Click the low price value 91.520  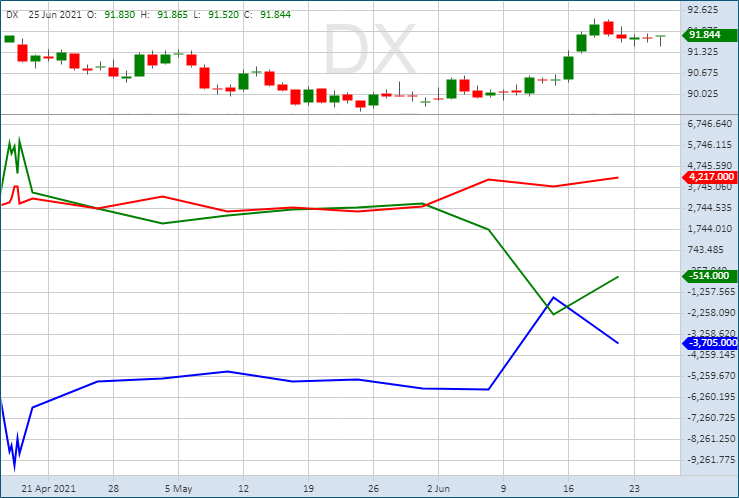click(223, 15)
